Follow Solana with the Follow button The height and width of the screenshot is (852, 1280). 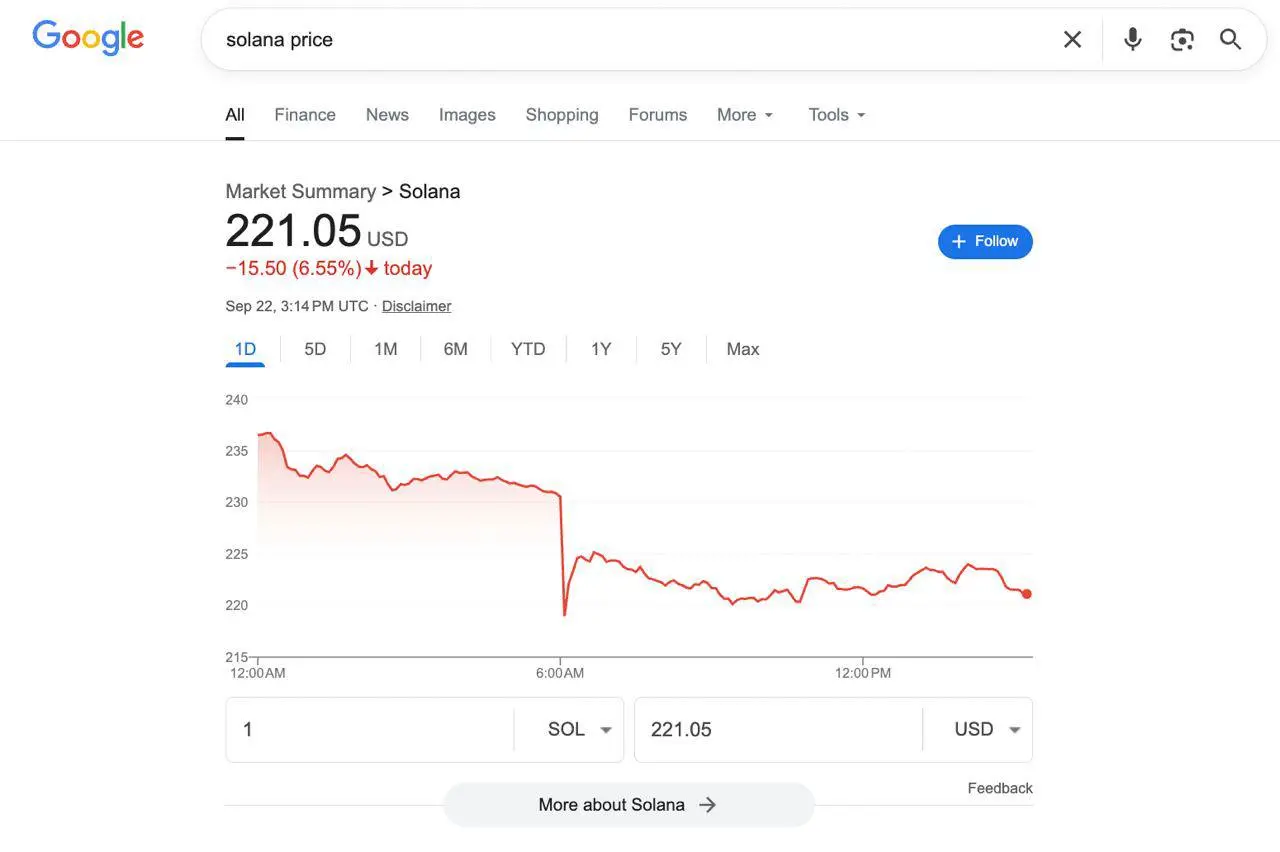click(x=985, y=241)
